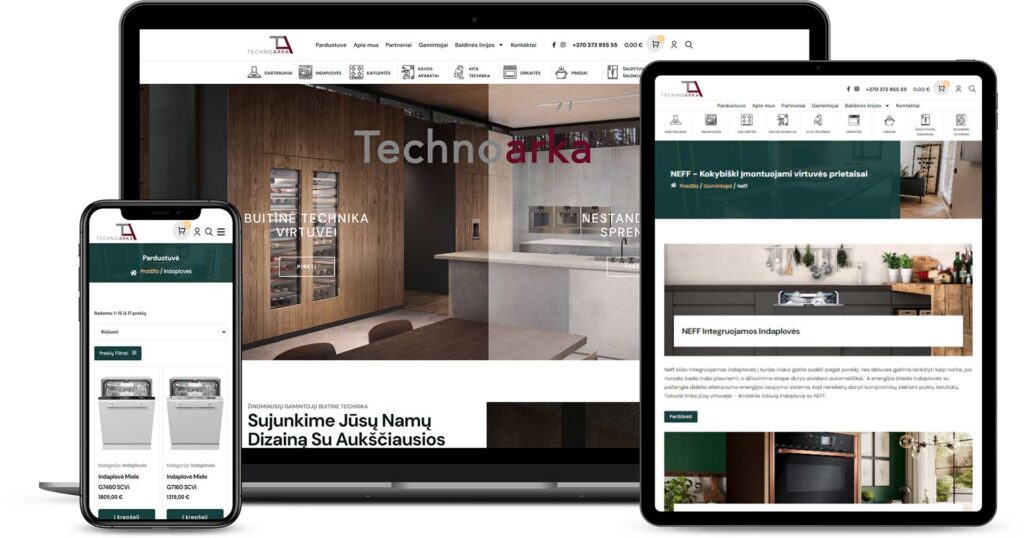
Task: Open Facebook icon on tablet header
Action: [848, 89]
